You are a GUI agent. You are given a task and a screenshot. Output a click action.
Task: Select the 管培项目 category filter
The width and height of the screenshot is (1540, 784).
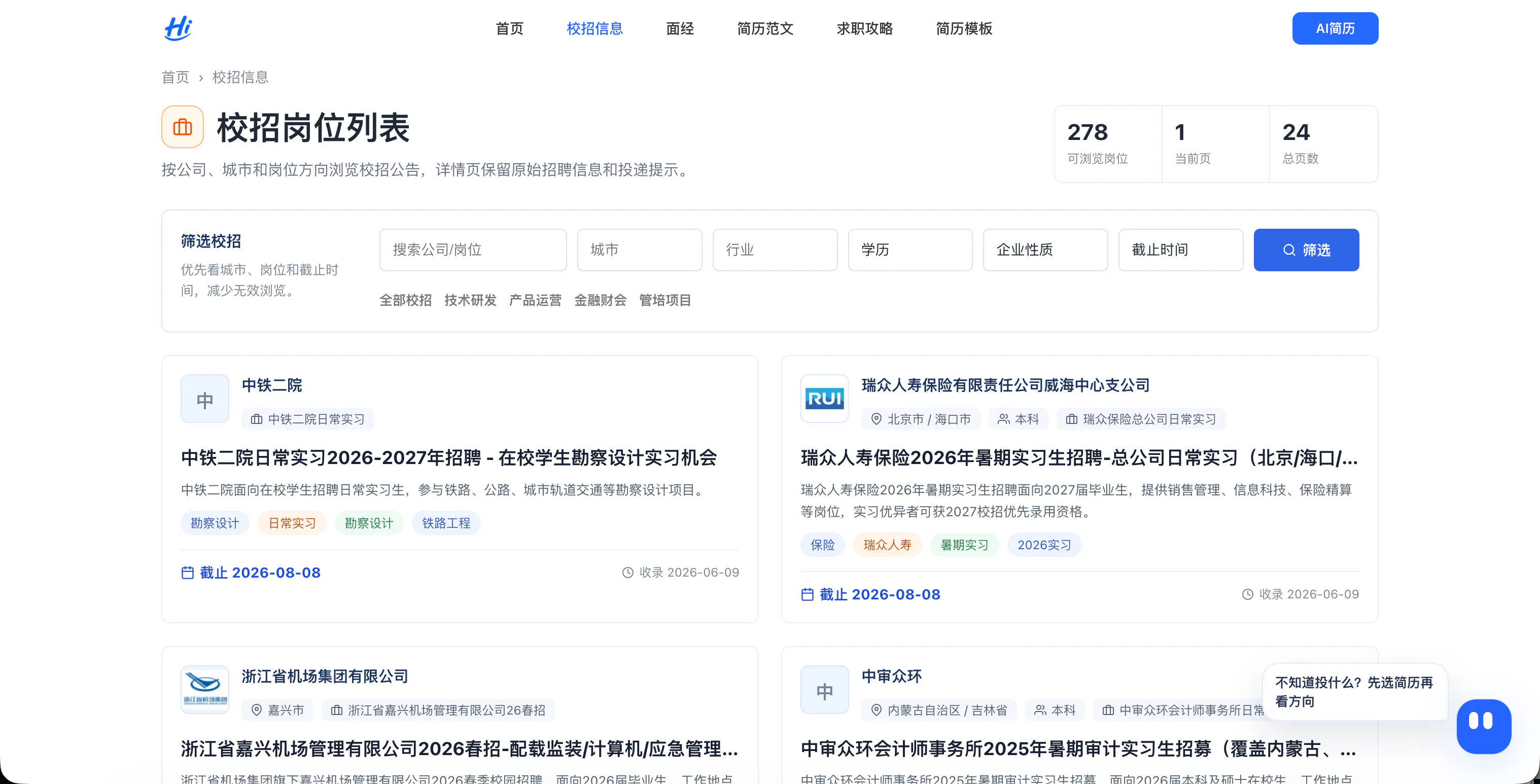(x=665, y=300)
